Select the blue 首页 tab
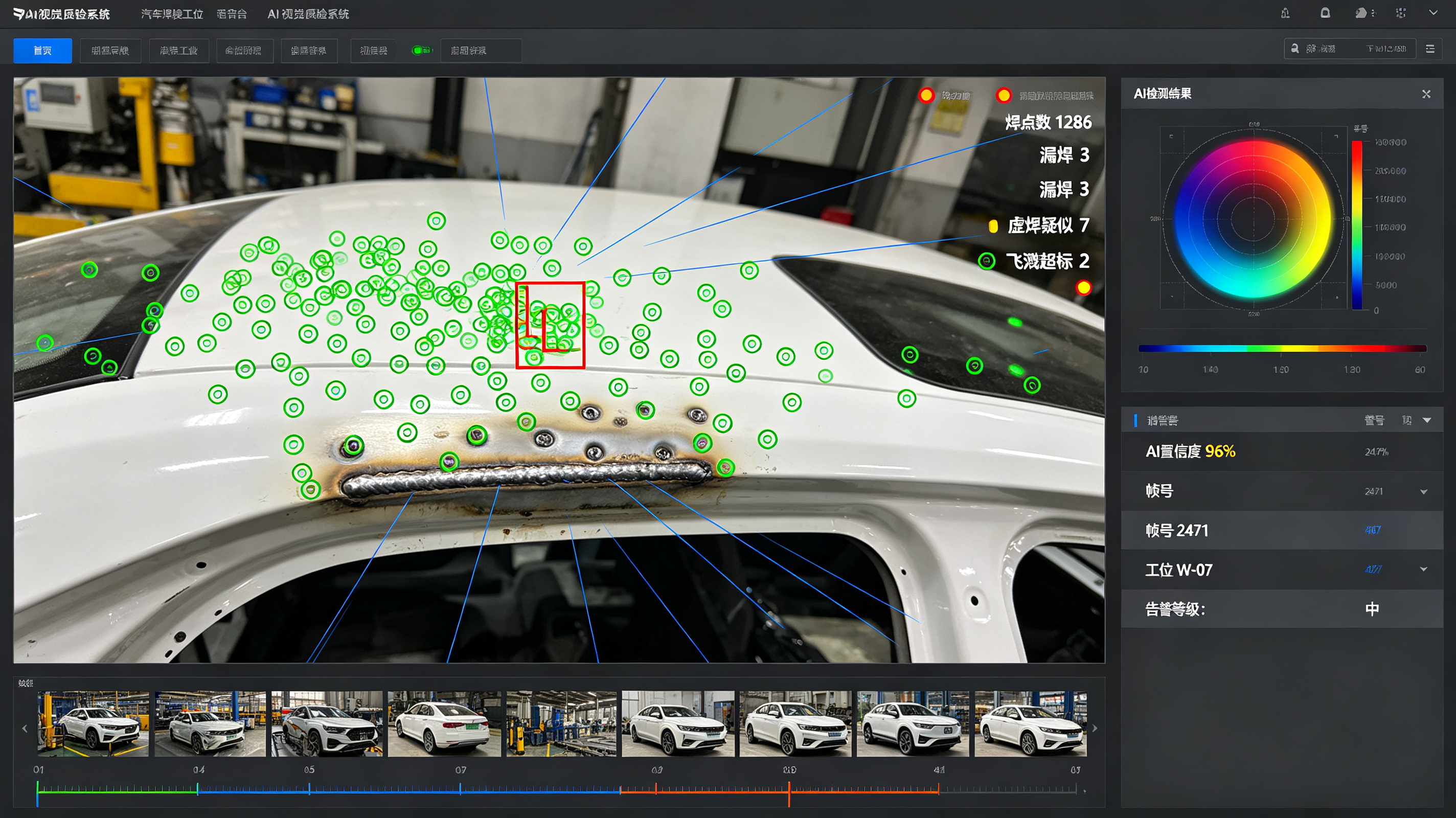The height and width of the screenshot is (818, 1456). [x=42, y=51]
